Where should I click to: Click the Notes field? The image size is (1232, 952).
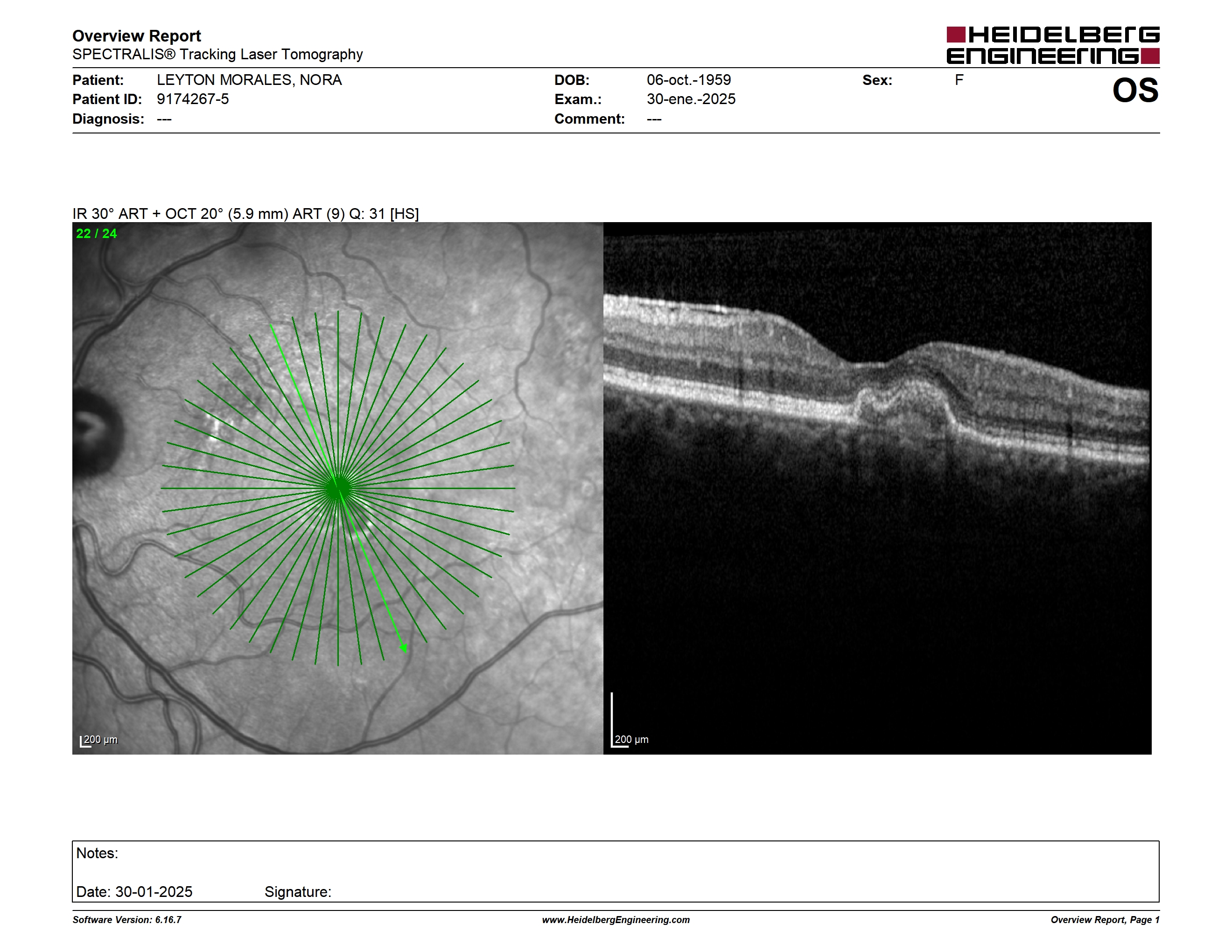click(x=616, y=871)
